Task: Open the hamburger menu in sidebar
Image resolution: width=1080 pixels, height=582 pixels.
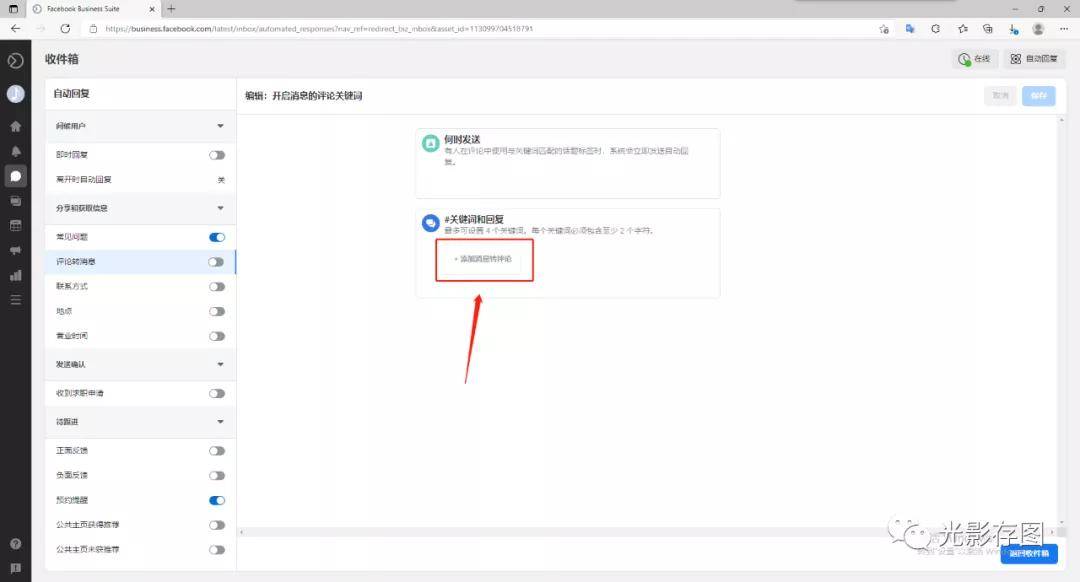Action: [x=15, y=299]
